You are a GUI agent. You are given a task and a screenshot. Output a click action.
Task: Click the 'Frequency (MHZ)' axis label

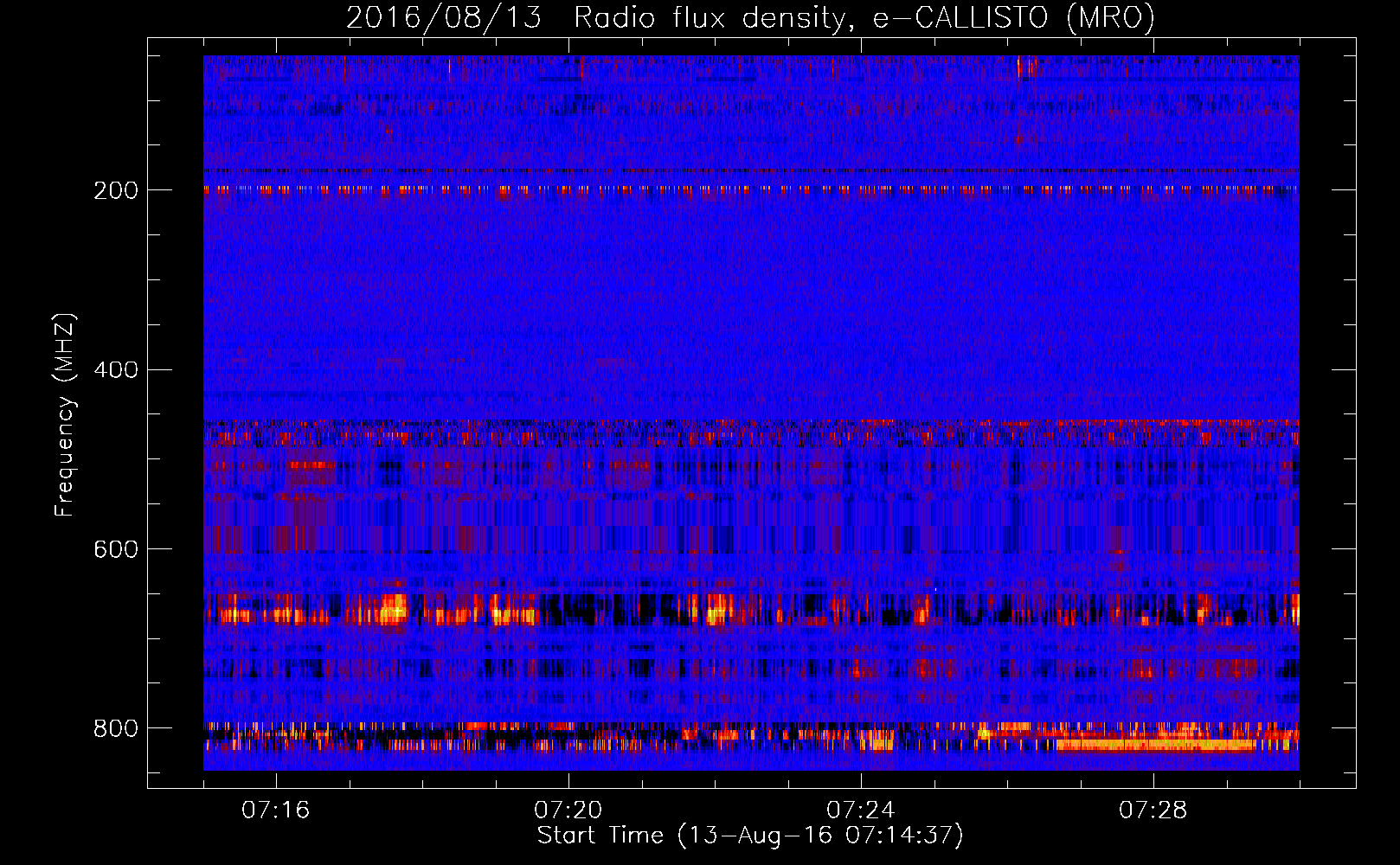(x=65, y=415)
